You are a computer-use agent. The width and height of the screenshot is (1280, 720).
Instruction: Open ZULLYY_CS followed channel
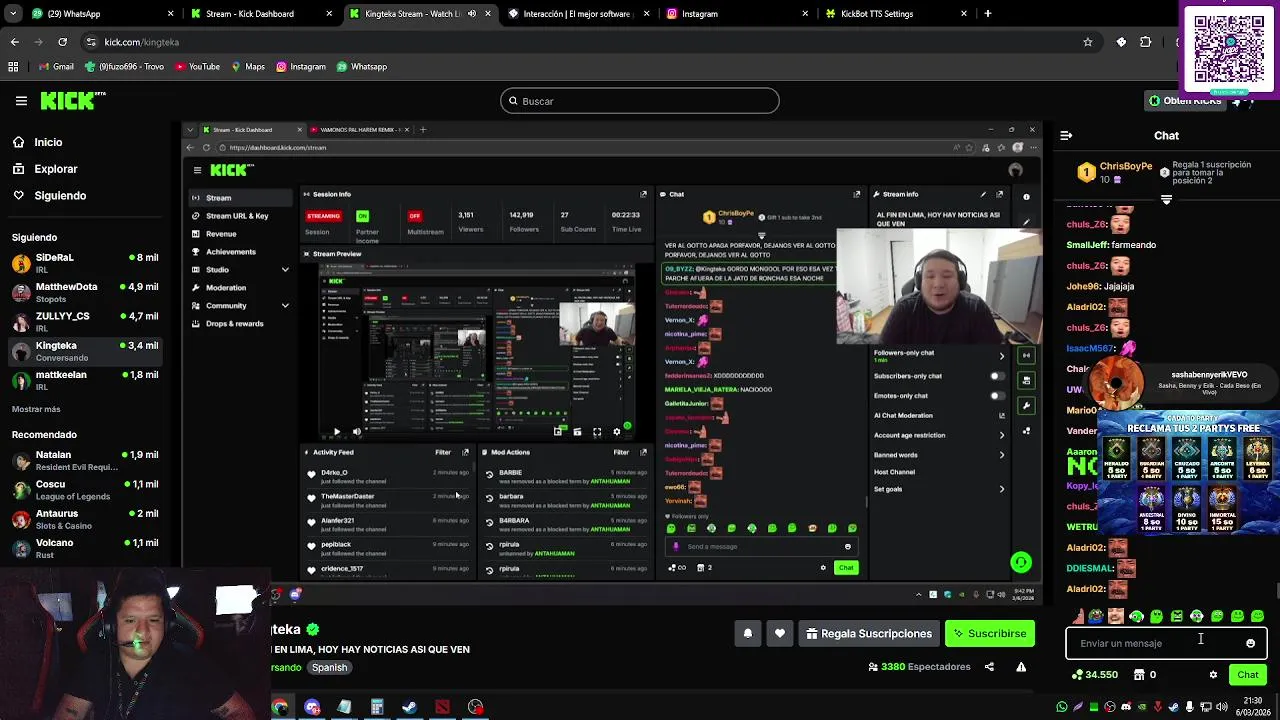86,321
